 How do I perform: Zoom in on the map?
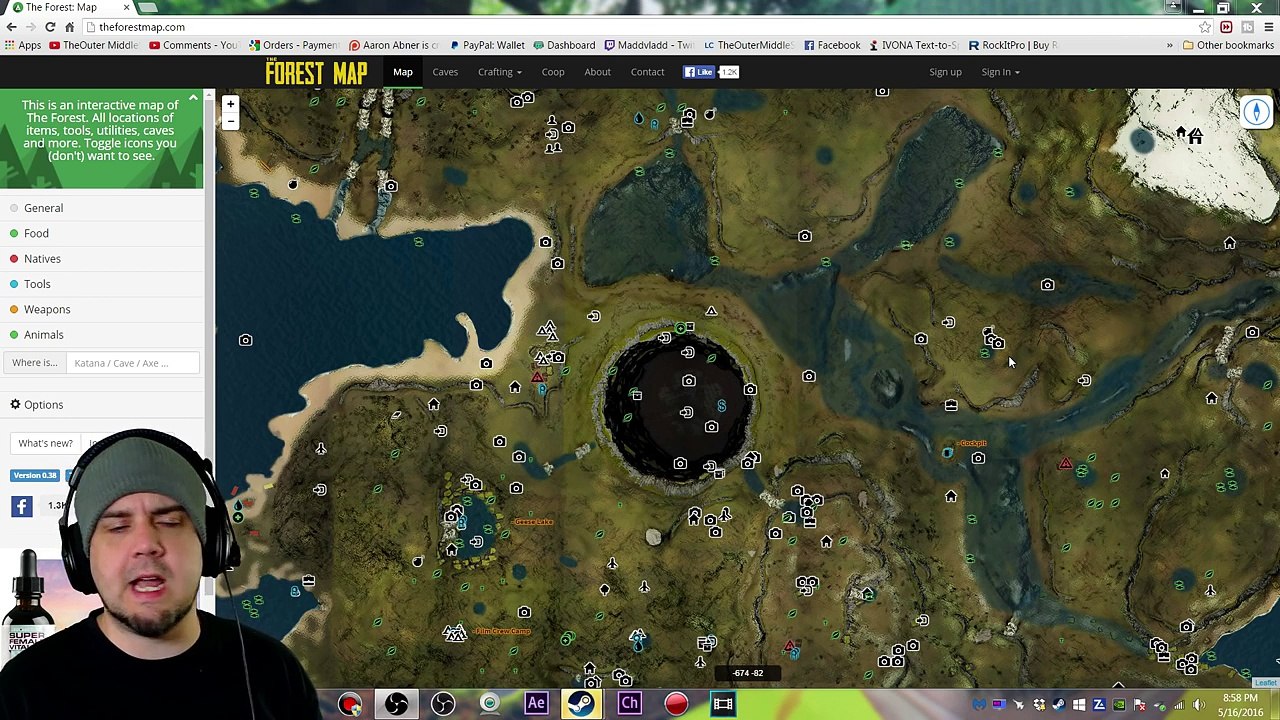[x=230, y=104]
